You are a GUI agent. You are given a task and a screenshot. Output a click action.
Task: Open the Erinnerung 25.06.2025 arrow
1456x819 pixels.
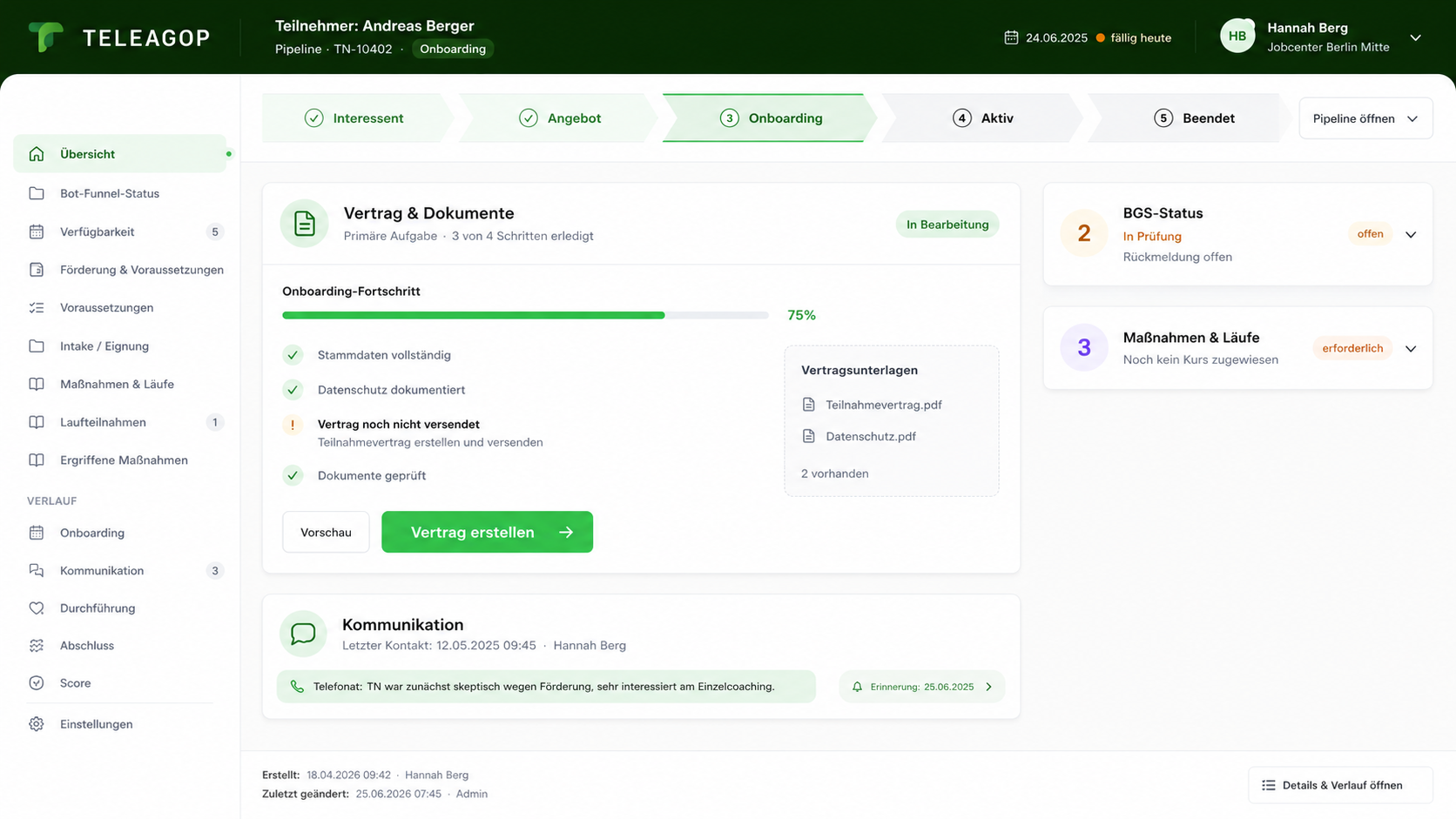(x=988, y=687)
